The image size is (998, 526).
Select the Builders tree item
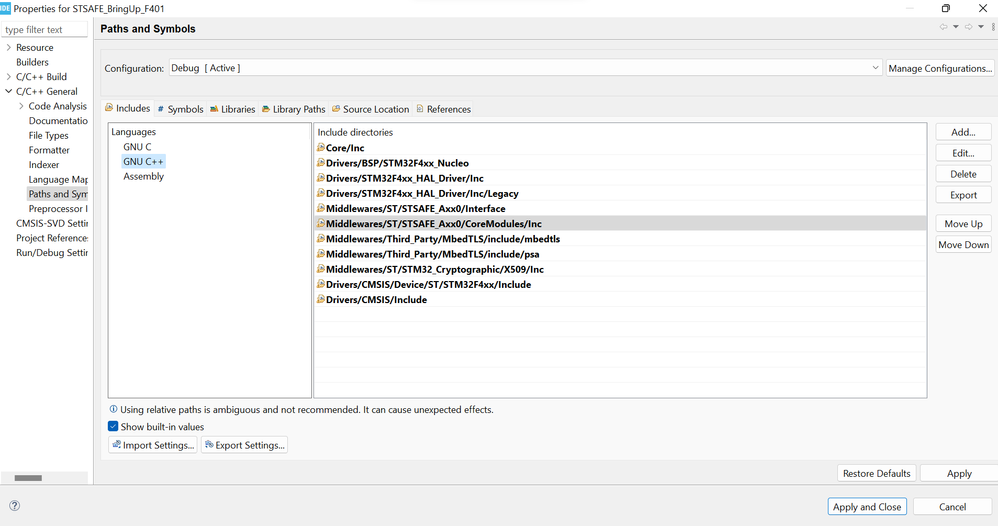coord(32,62)
